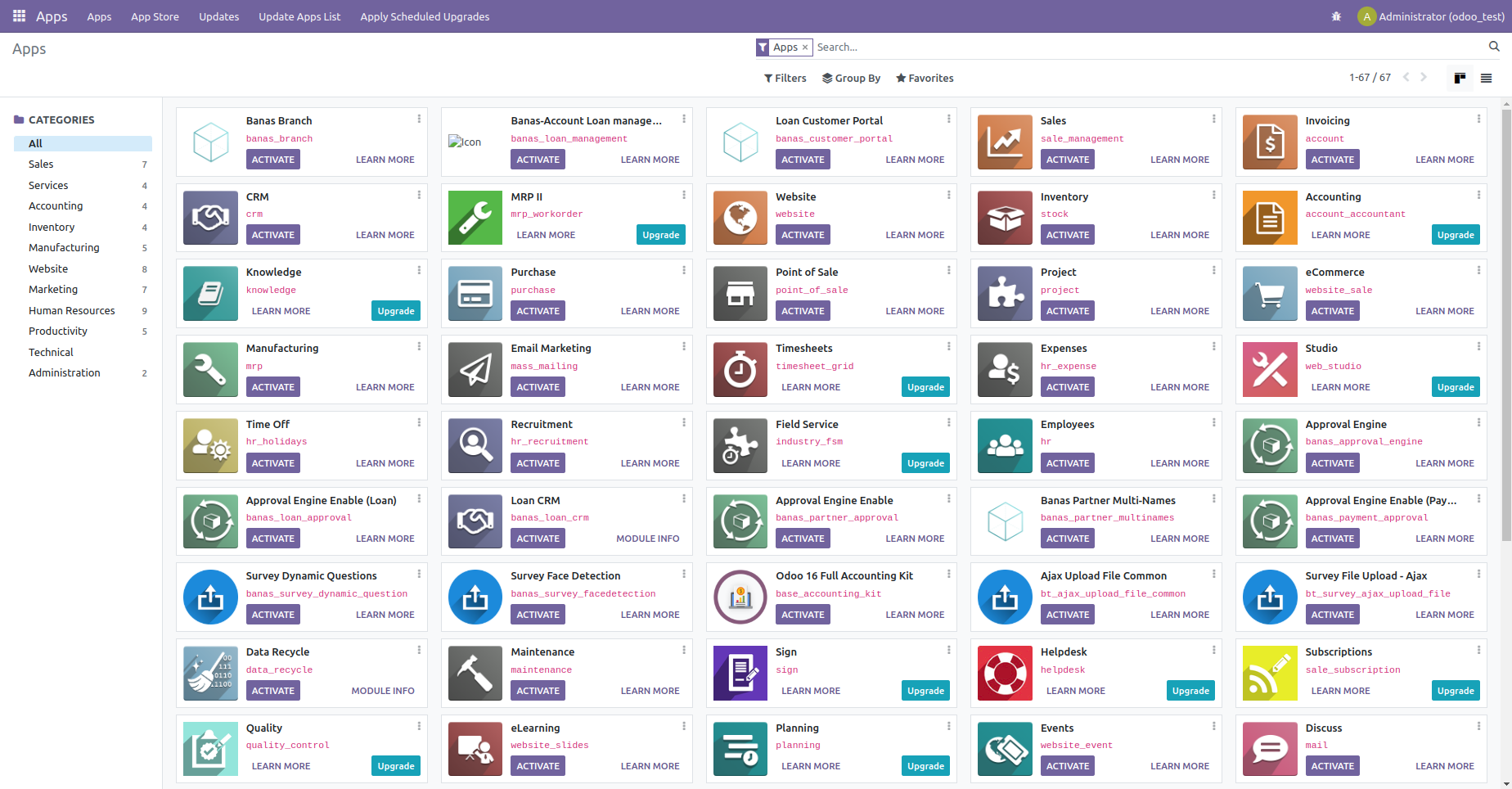1512x789 pixels.
Task: Open the Group By dropdown
Action: [851, 78]
